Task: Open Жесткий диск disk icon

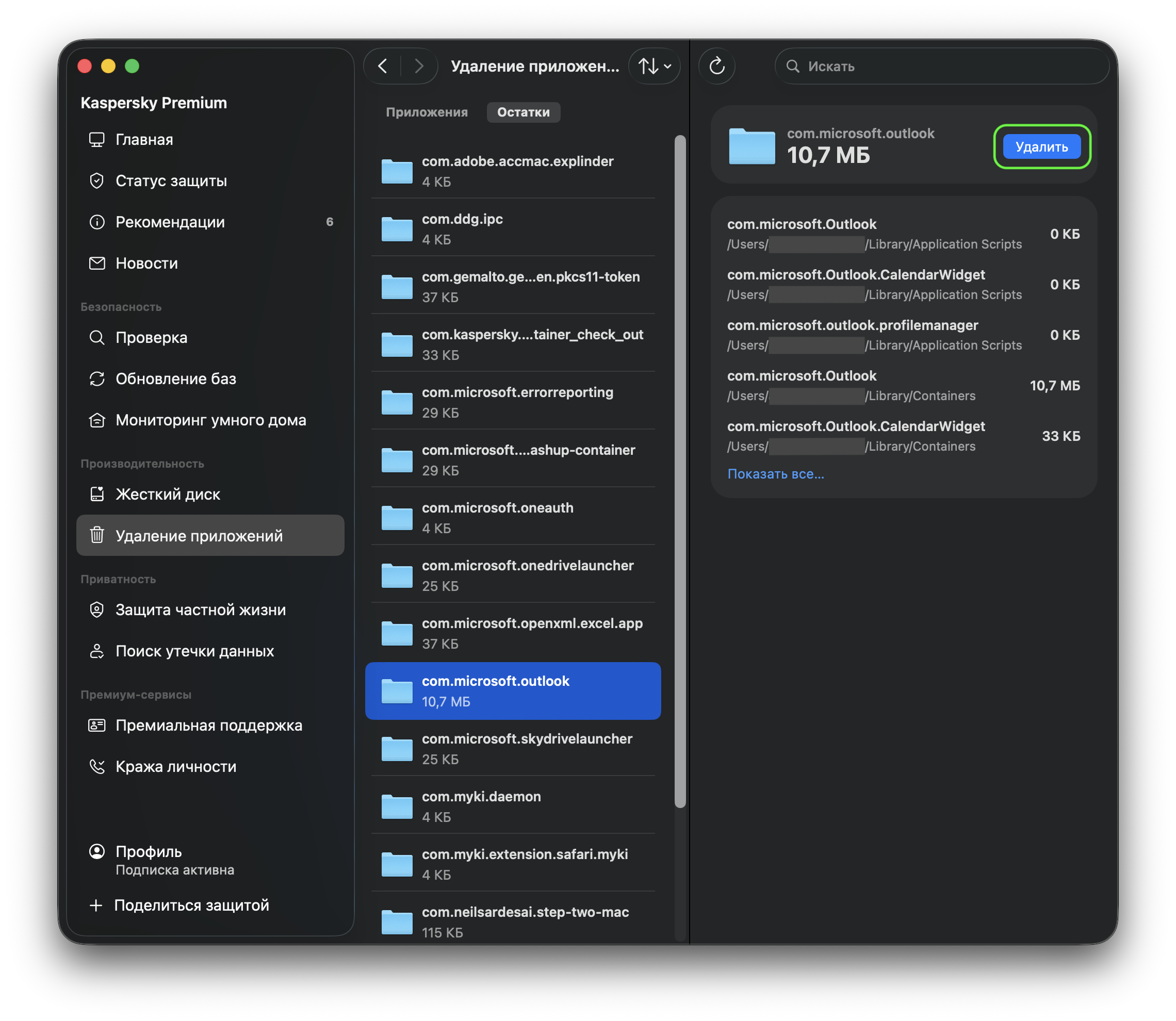Action: pos(97,494)
